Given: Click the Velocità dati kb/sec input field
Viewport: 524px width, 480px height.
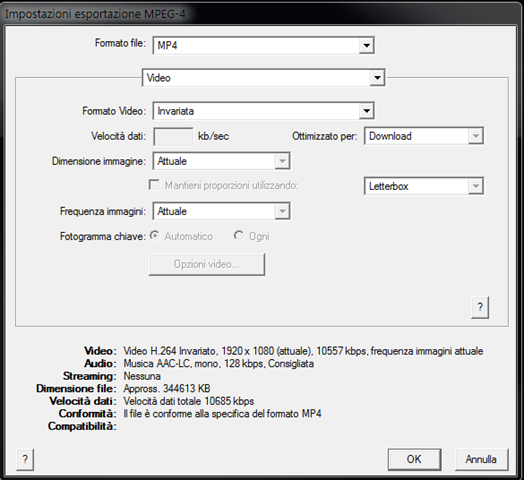Looking at the screenshot, I should pos(173,136).
